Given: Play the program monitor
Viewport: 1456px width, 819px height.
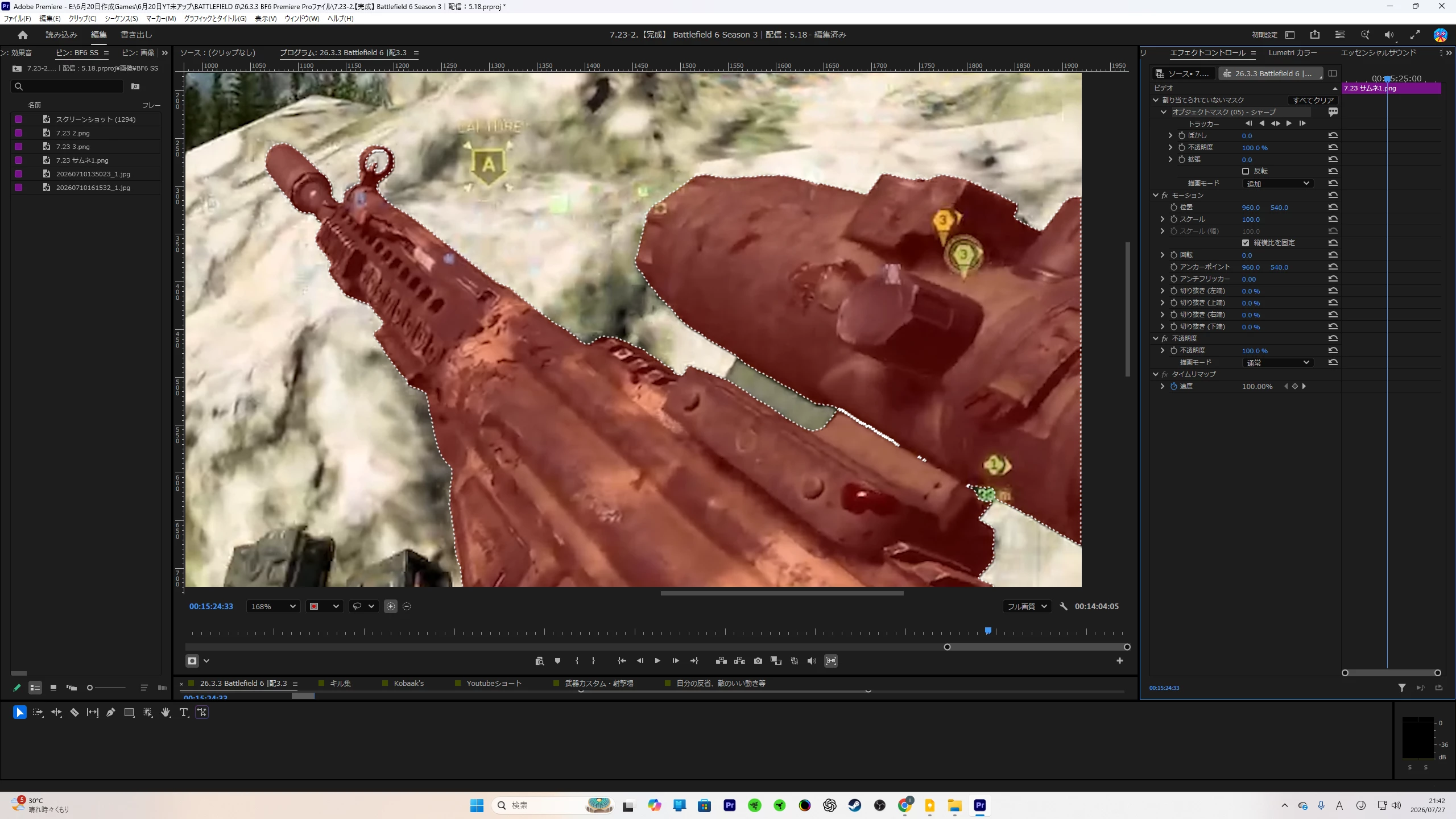Looking at the screenshot, I should tap(657, 661).
